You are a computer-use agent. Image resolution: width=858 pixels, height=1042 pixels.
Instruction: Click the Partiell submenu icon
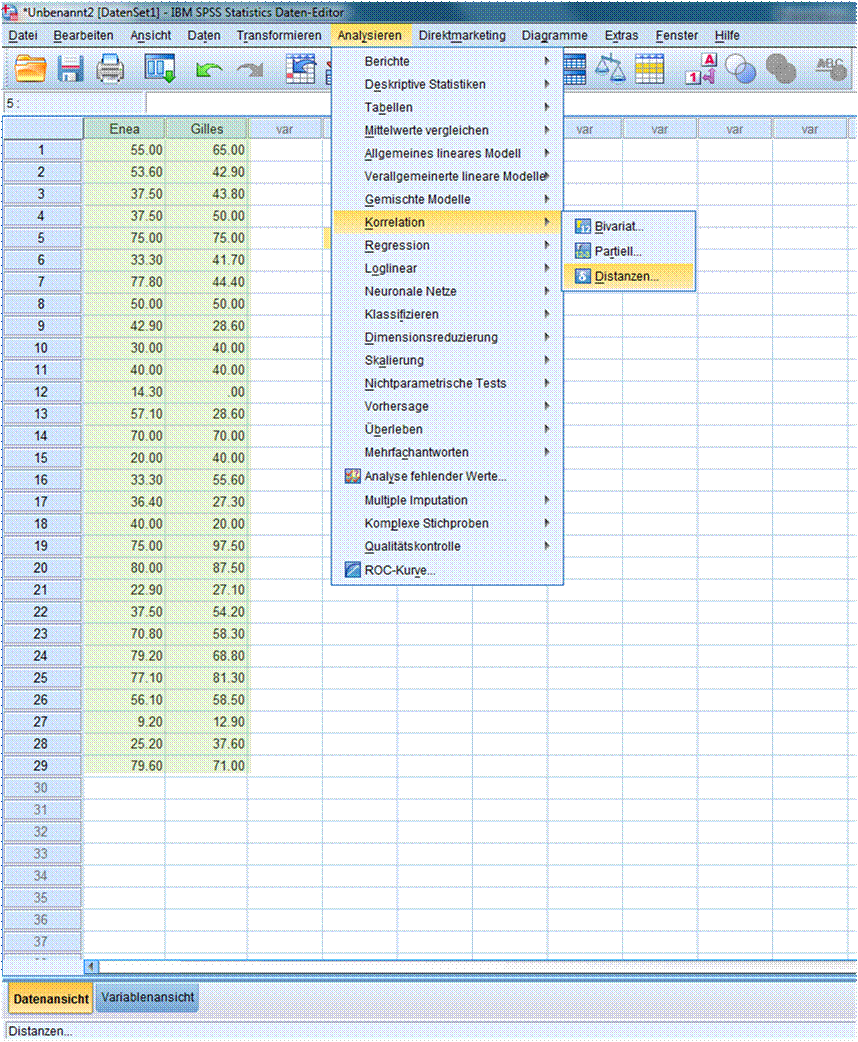583,251
